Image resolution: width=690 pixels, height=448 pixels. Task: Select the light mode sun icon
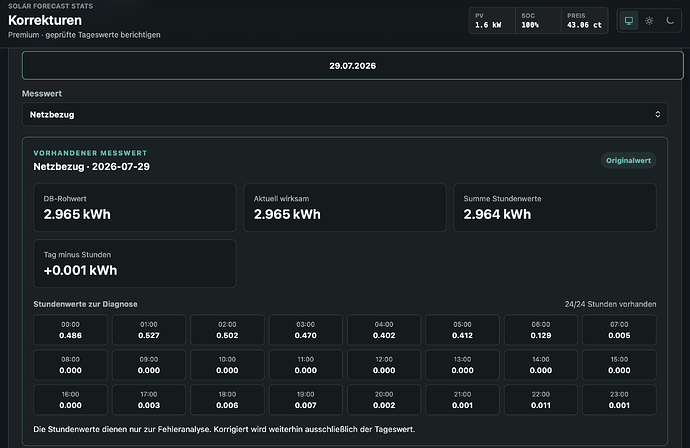point(649,21)
